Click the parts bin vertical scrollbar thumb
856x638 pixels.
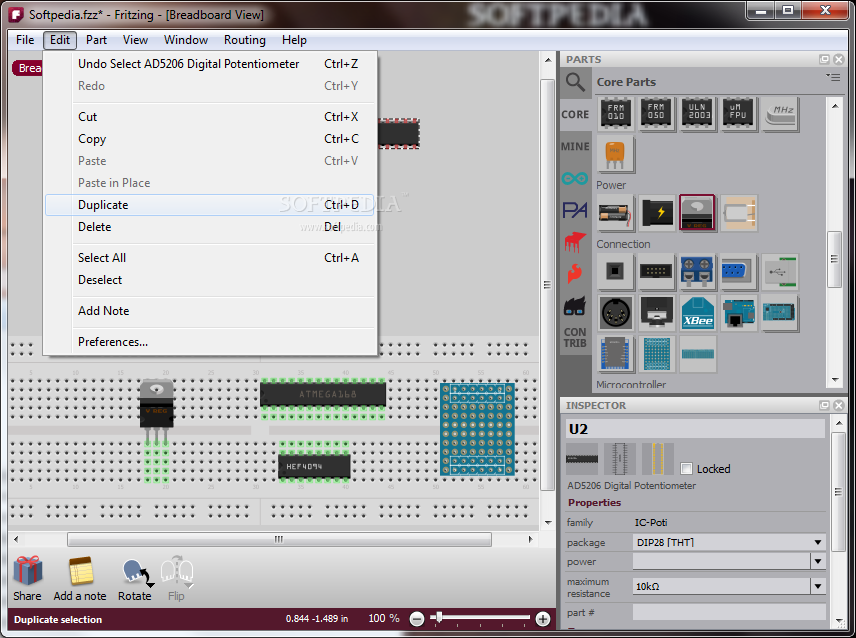coord(834,259)
